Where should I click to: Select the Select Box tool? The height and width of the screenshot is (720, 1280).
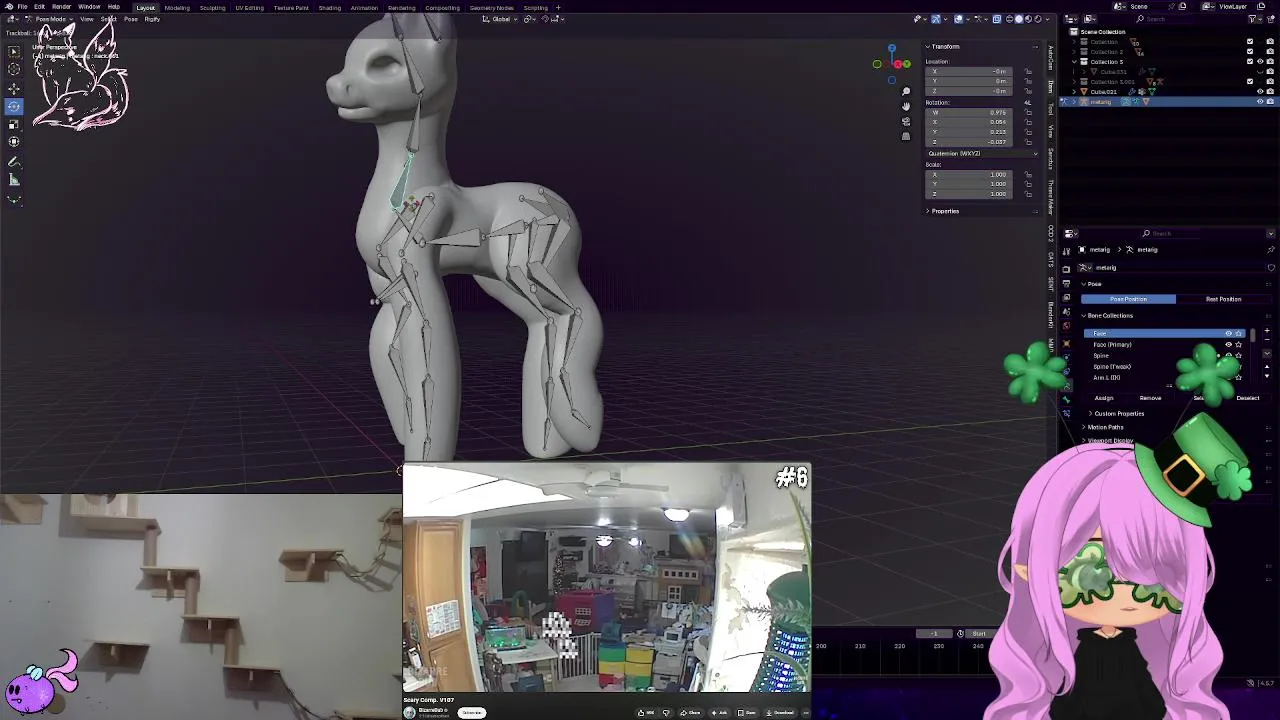tap(14, 50)
